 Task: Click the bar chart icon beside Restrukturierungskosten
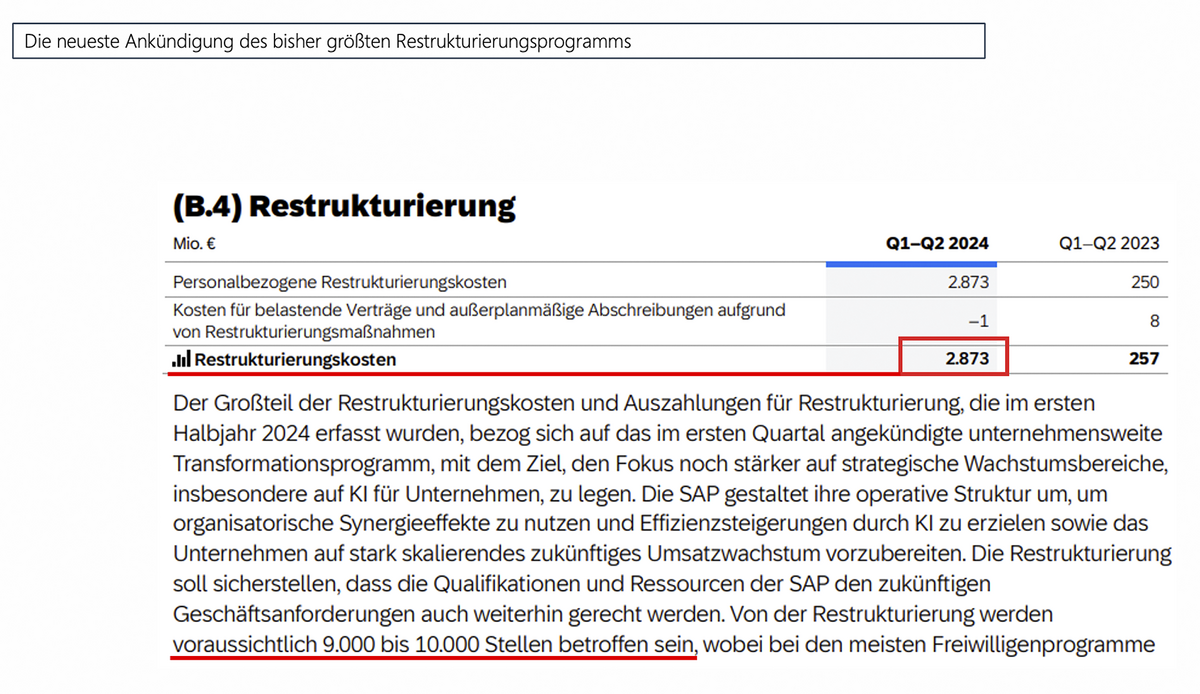pos(181,358)
